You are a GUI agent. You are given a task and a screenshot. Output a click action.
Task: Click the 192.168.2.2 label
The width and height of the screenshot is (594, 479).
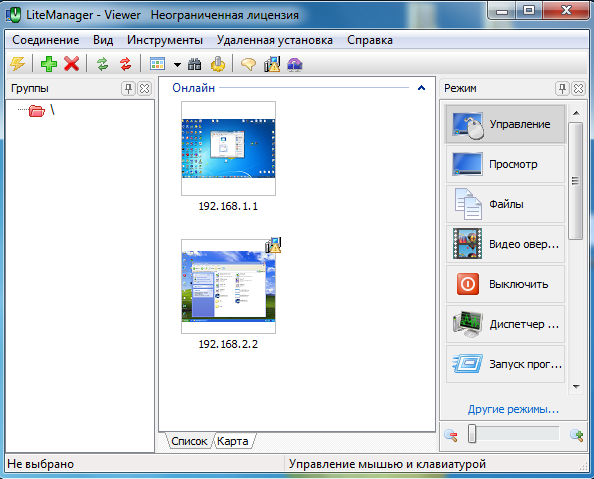228,344
